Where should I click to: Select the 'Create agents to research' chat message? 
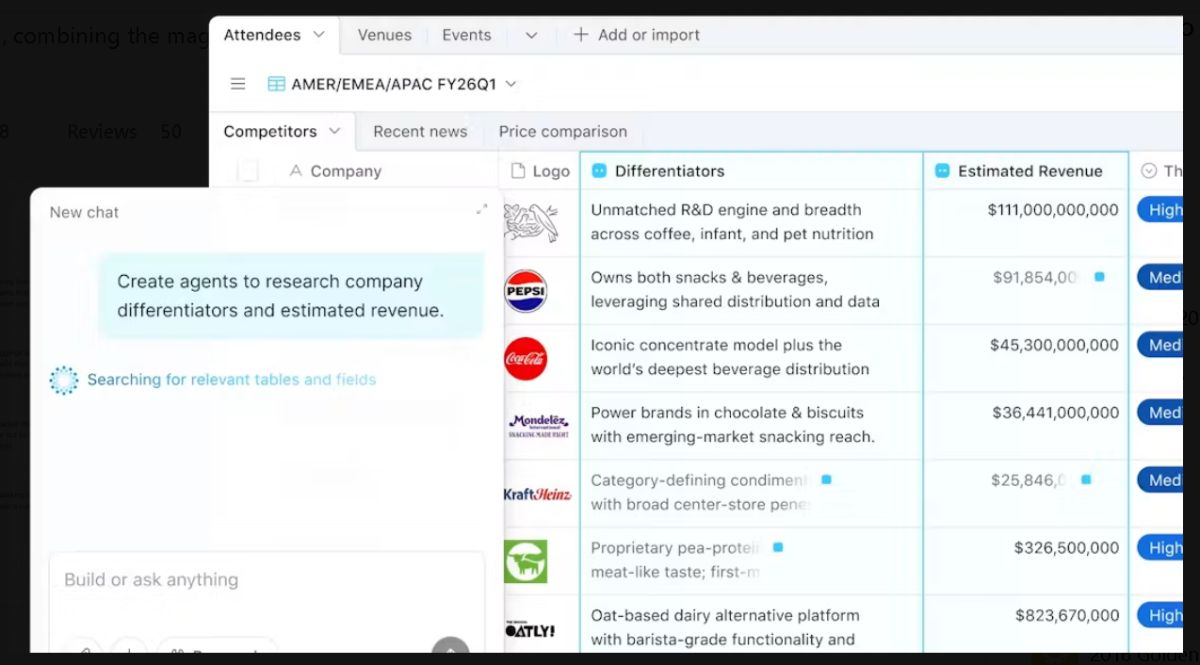pyautogui.click(x=291, y=296)
